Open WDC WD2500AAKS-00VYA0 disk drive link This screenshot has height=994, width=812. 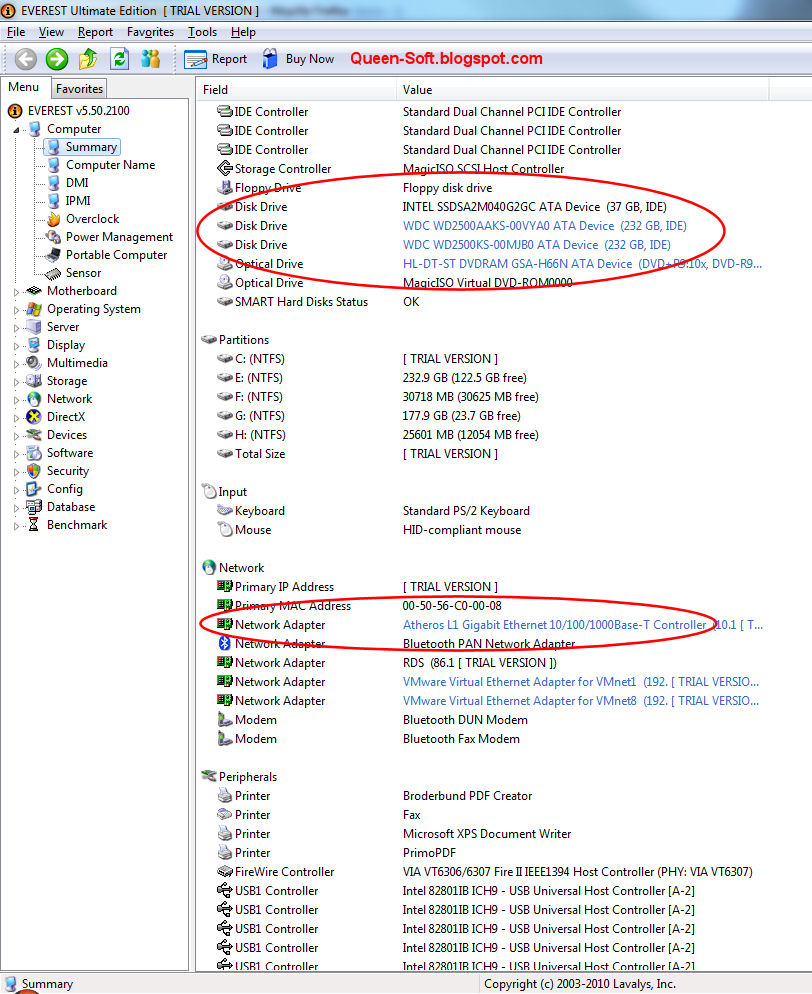click(545, 226)
